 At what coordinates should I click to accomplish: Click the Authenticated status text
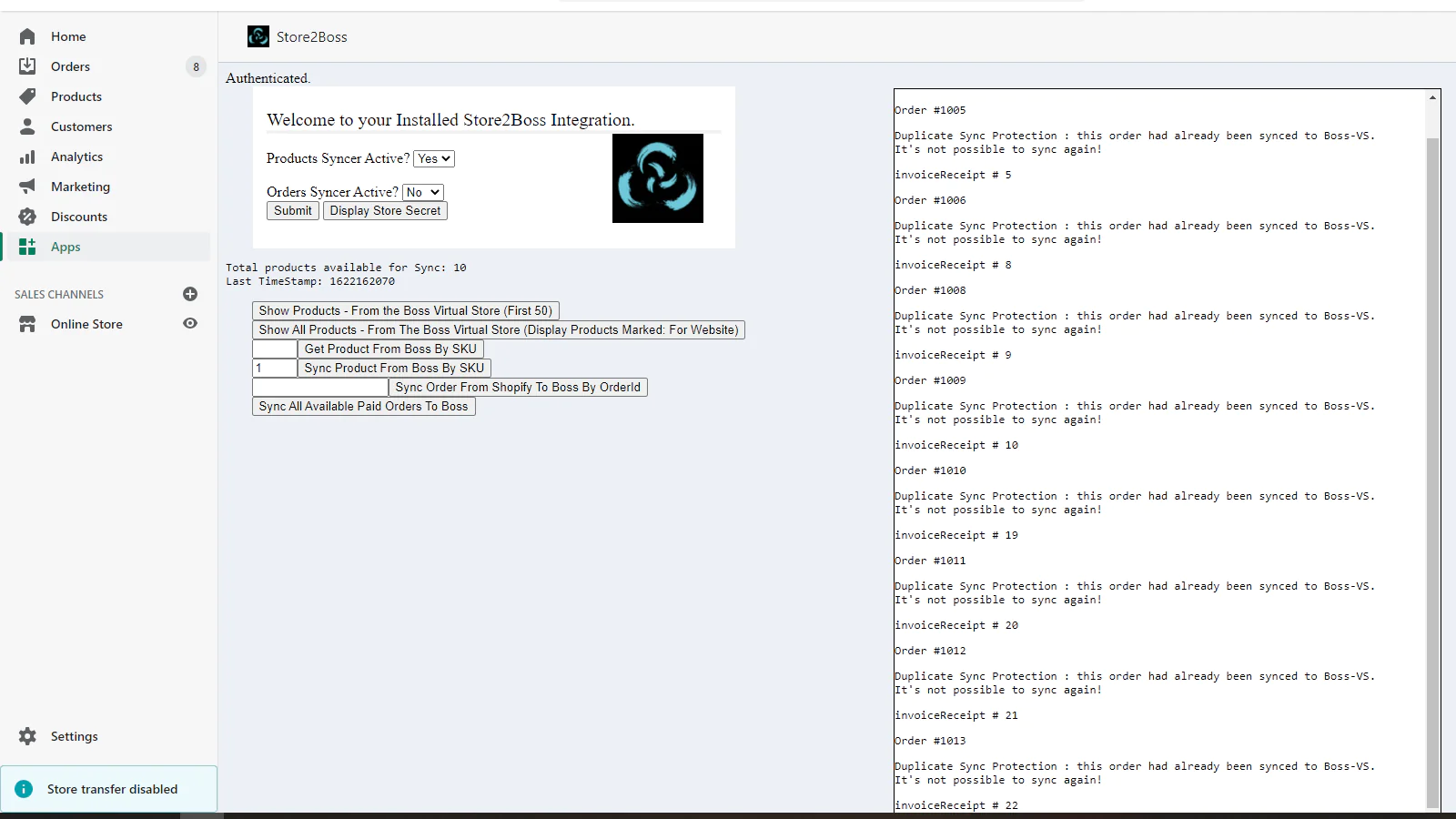point(268,78)
